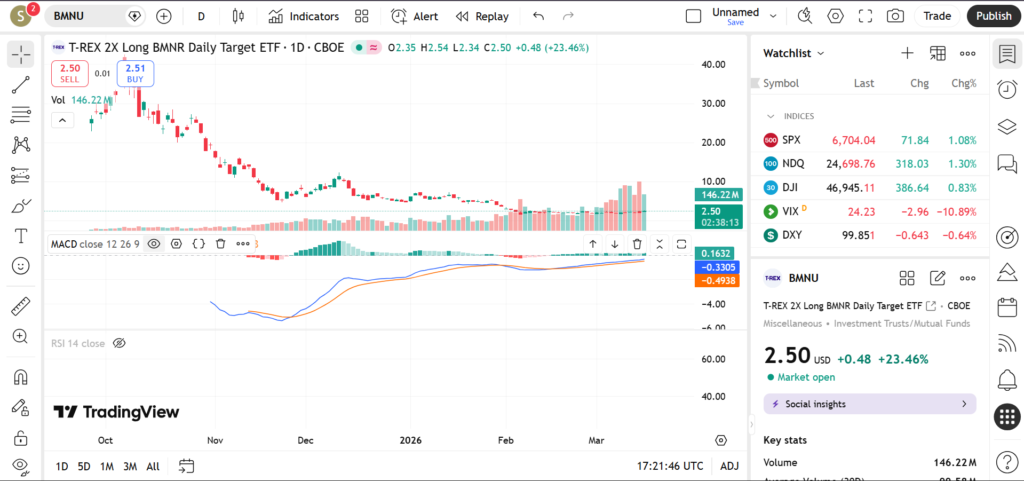The width and height of the screenshot is (1024, 481).
Task: Select the trend line drawing tool
Action: pos(20,85)
